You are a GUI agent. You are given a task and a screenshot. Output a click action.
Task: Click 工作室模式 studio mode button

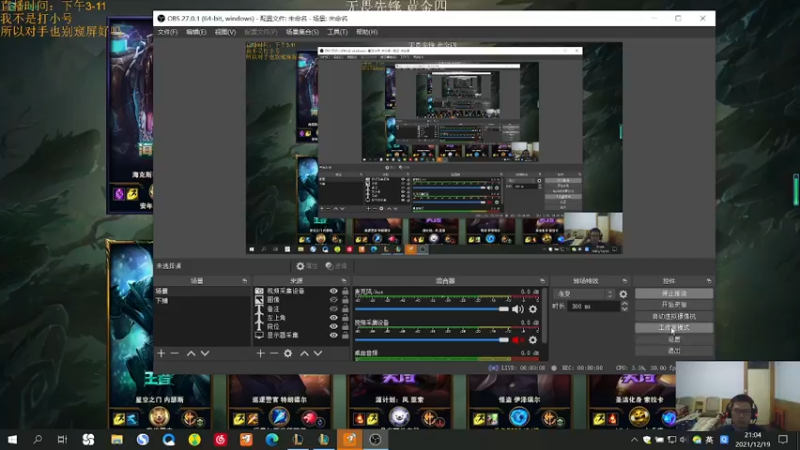point(674,328)
